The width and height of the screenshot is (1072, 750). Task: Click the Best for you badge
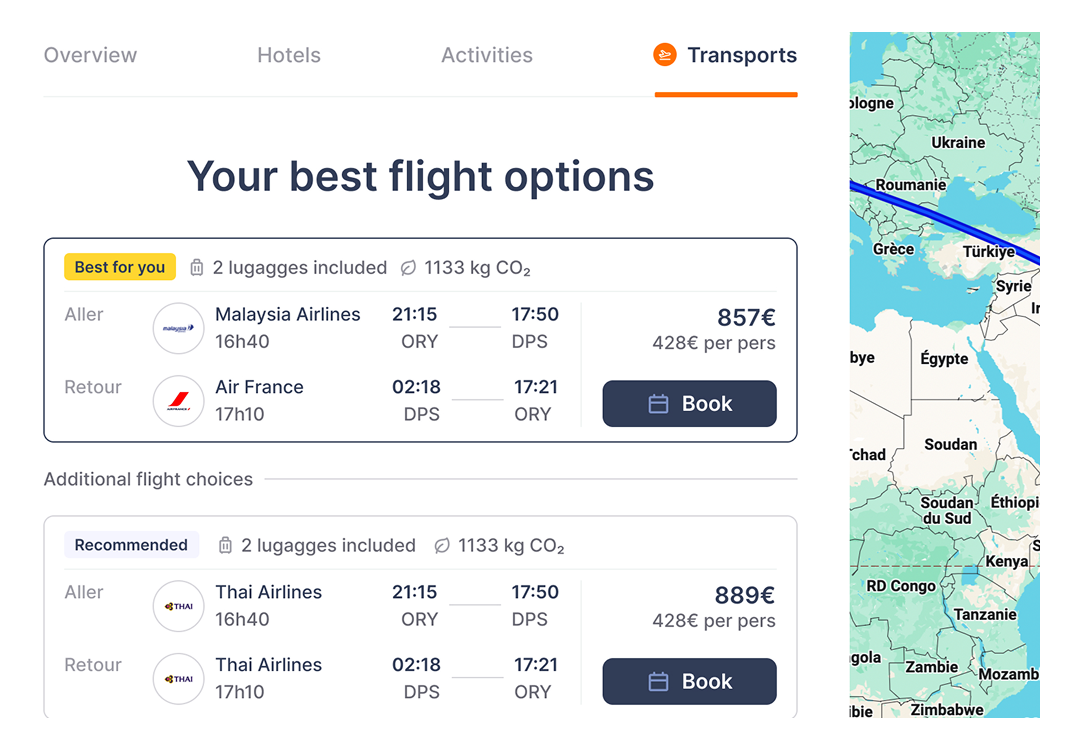coord(120,267)
